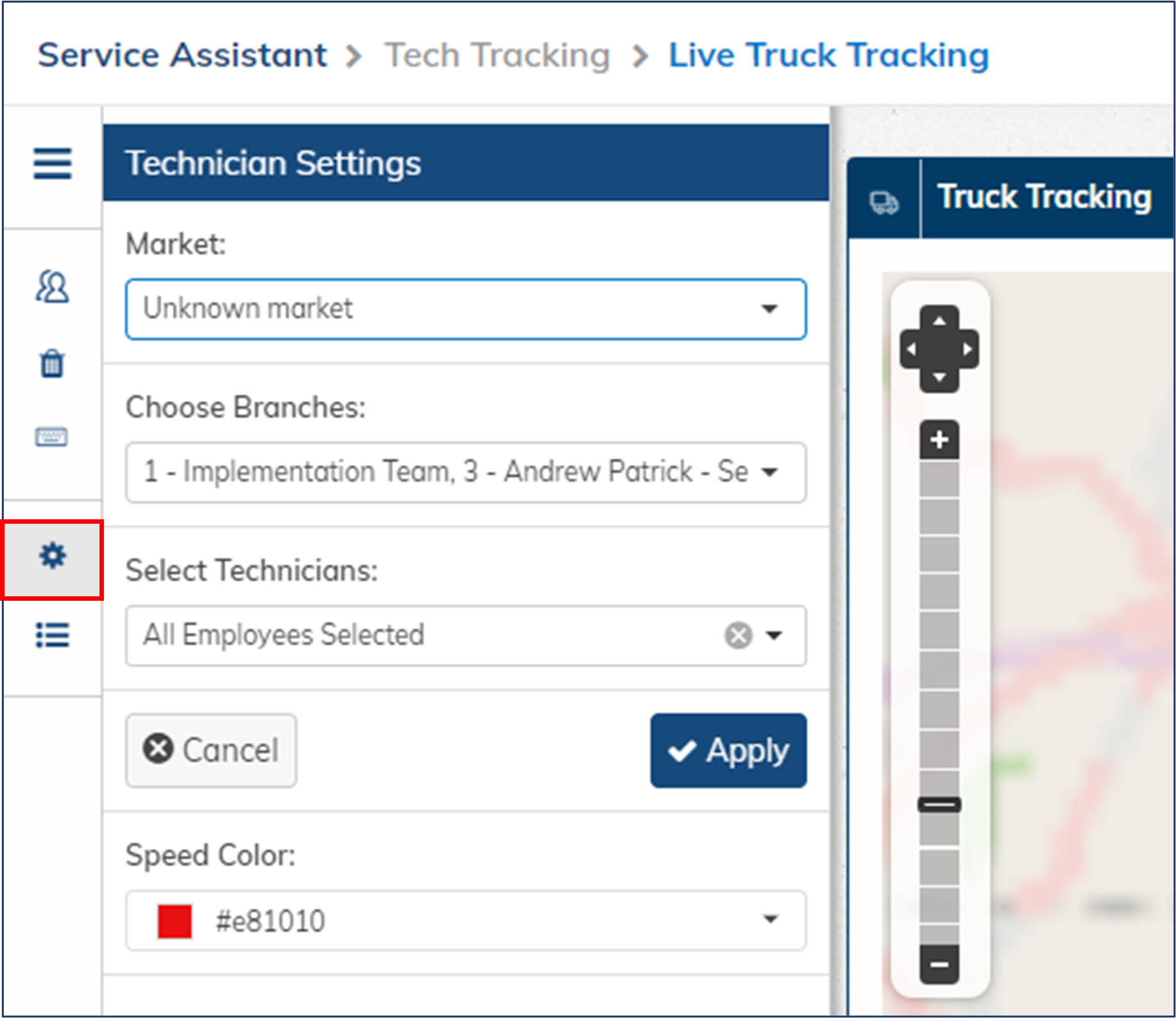Apply the technician settings
Image resolution: width=1176 pixels, height=1018 pixels.
coord(729,750)
